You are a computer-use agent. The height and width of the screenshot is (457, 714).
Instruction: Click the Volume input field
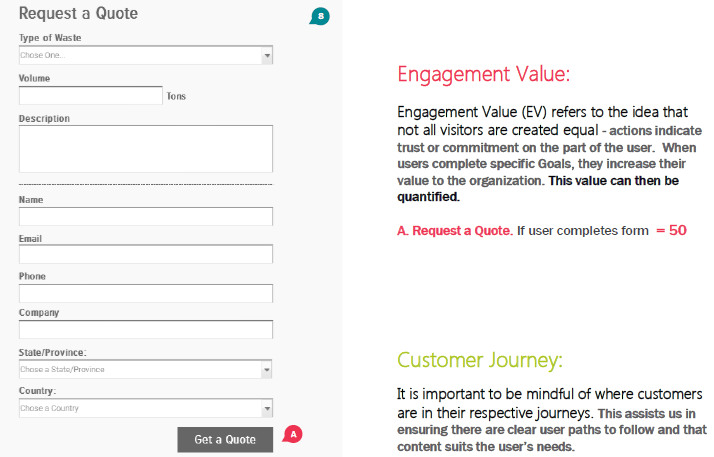(91, 96)
